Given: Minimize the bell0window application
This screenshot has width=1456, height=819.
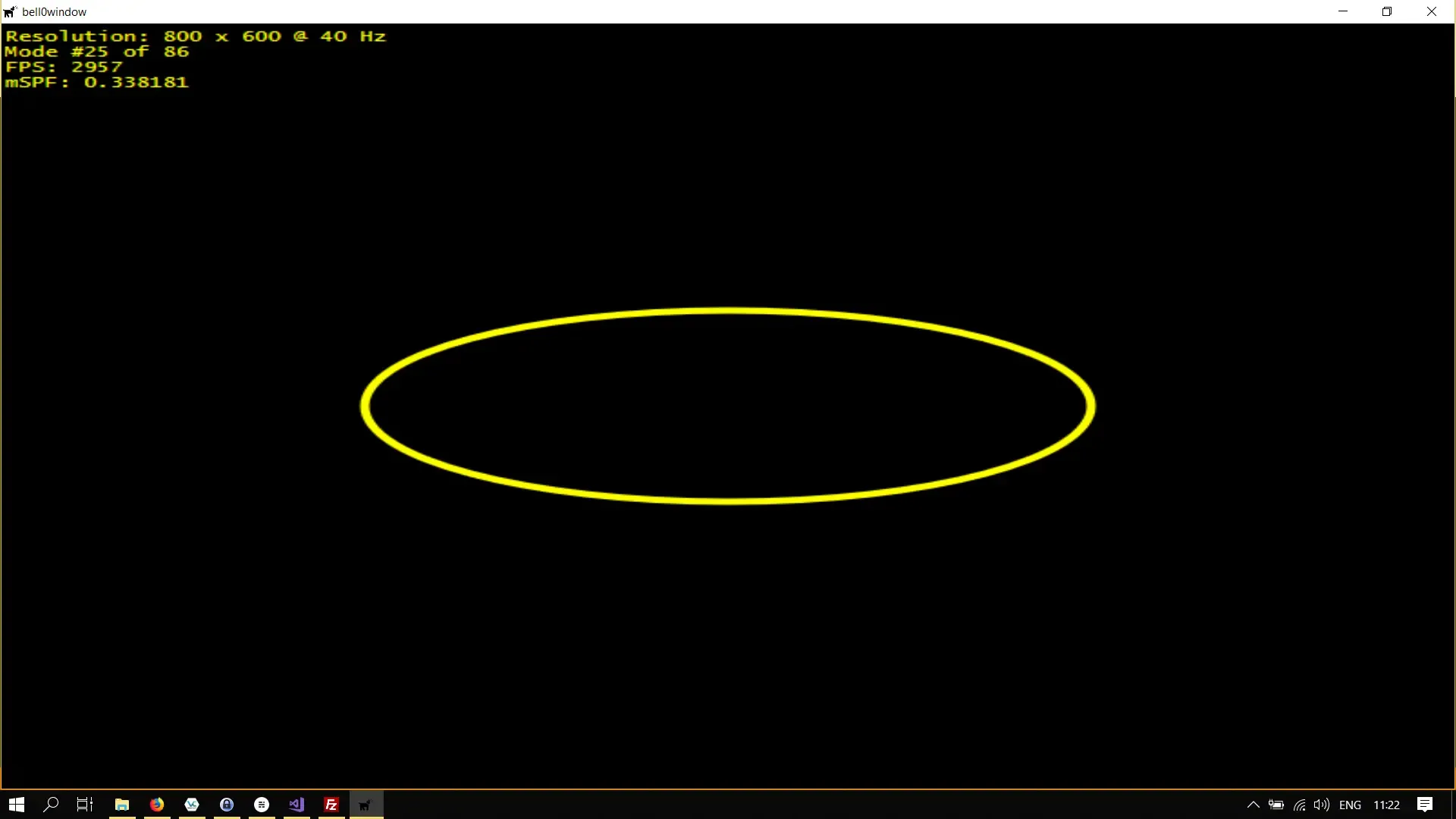Looking at the screenshot, I should pos(1343,11).
